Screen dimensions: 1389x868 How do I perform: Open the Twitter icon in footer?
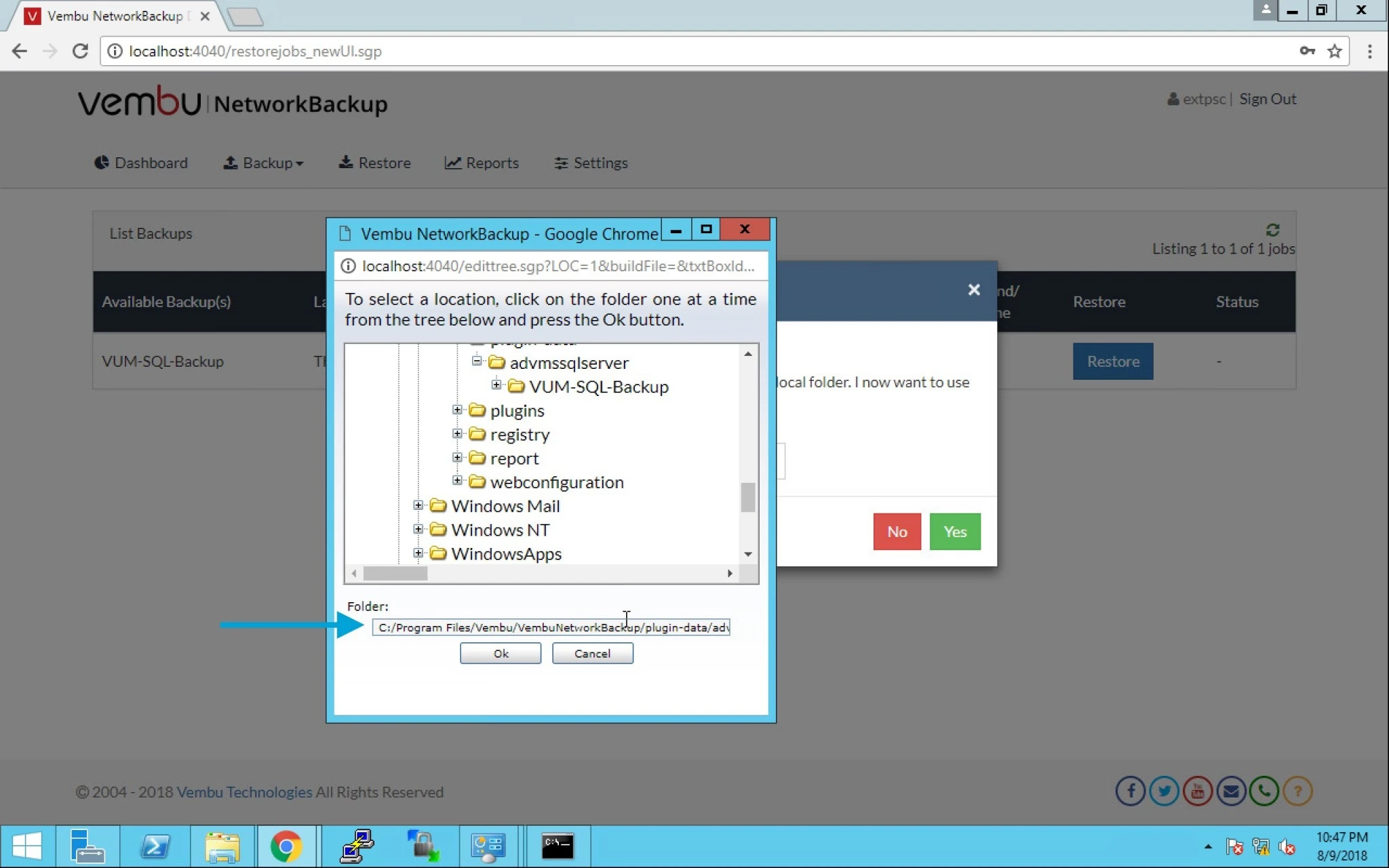pos(1164,791)
